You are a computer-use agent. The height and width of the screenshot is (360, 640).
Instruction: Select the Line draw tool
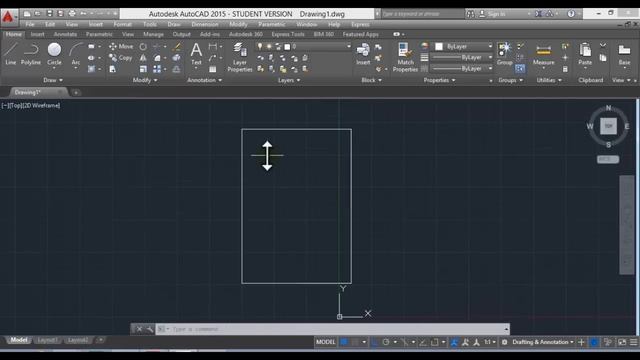11,53
